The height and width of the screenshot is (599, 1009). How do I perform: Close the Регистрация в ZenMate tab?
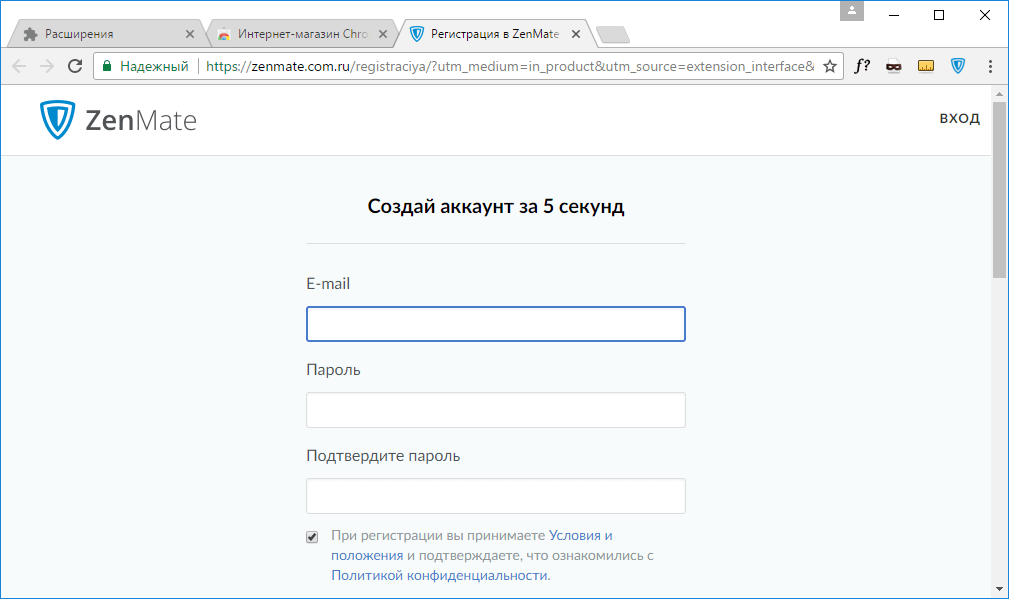[576, 34]
